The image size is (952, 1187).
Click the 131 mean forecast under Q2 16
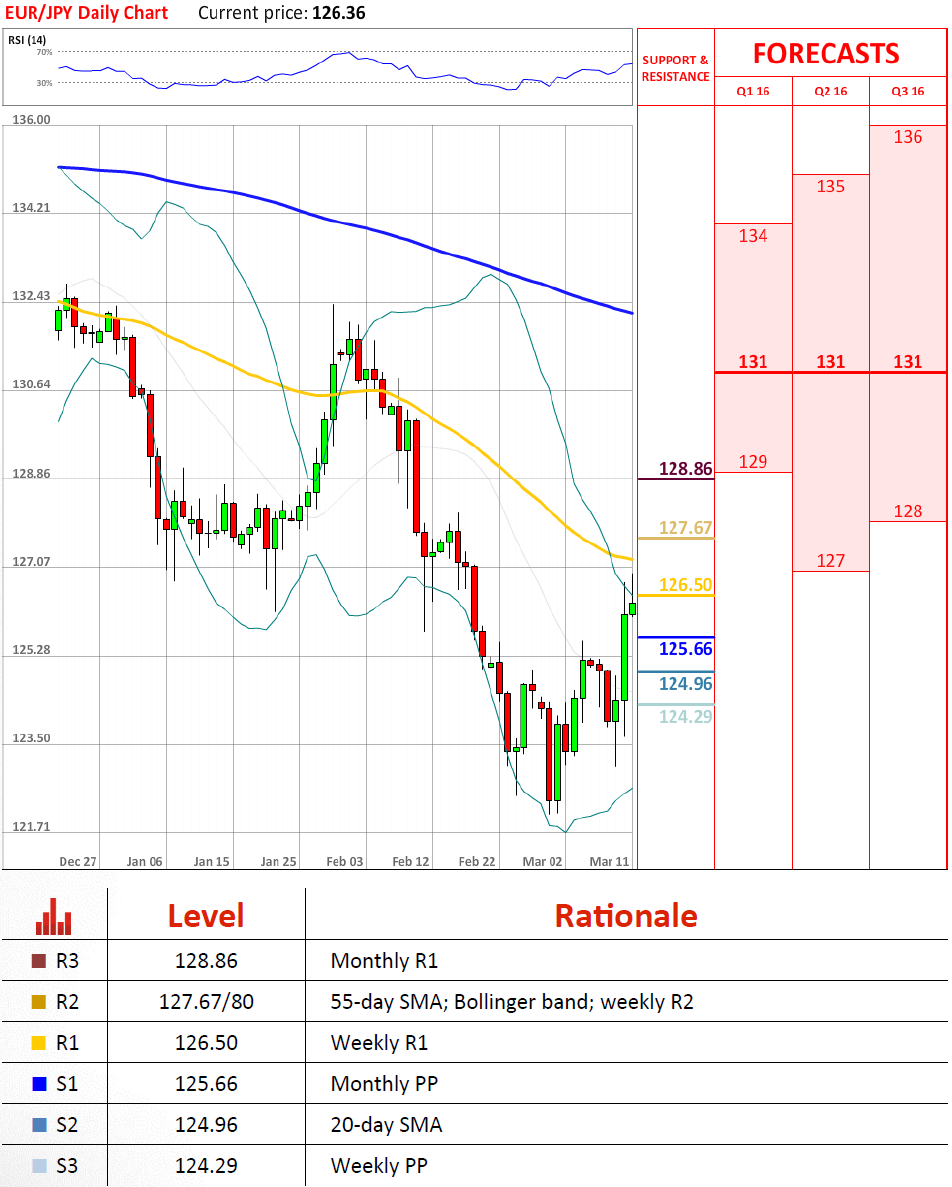(831, 362)
